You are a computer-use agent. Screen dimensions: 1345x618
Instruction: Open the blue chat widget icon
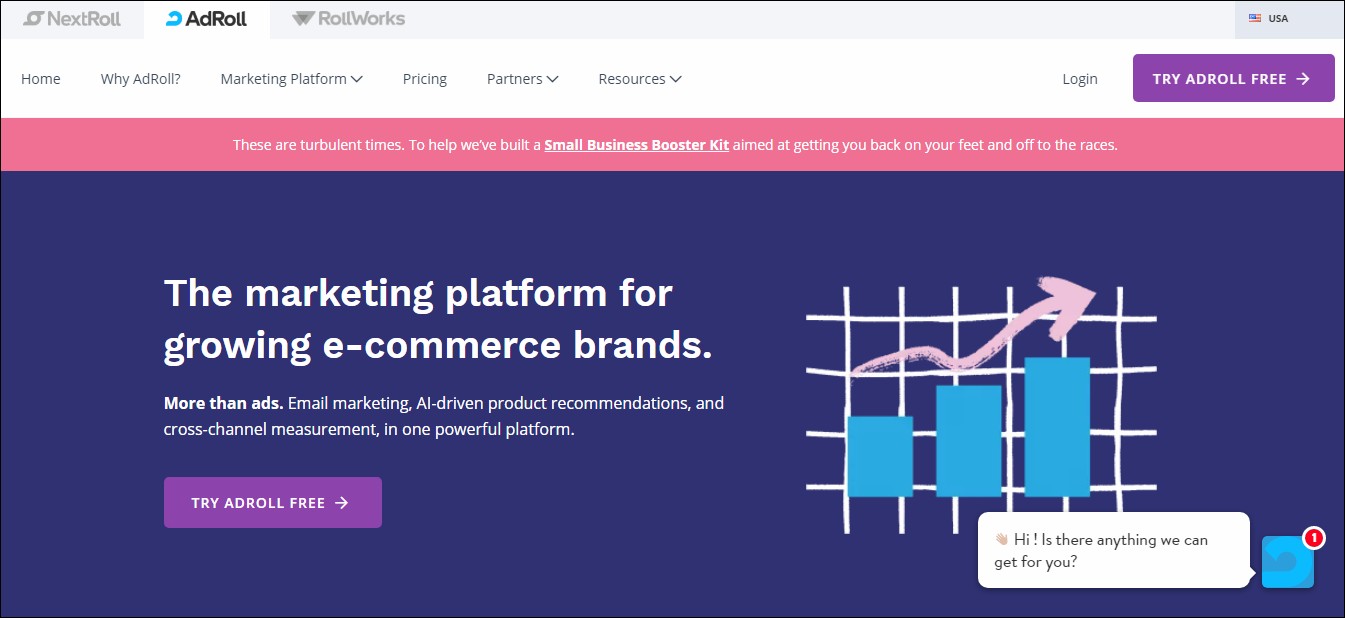(x=1287, y=562)
